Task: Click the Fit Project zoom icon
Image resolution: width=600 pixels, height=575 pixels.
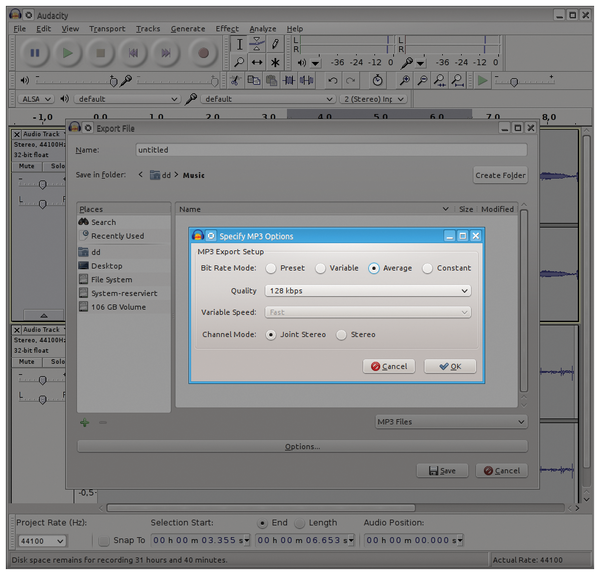Action: pyautogui.click(x=457, y=80)
